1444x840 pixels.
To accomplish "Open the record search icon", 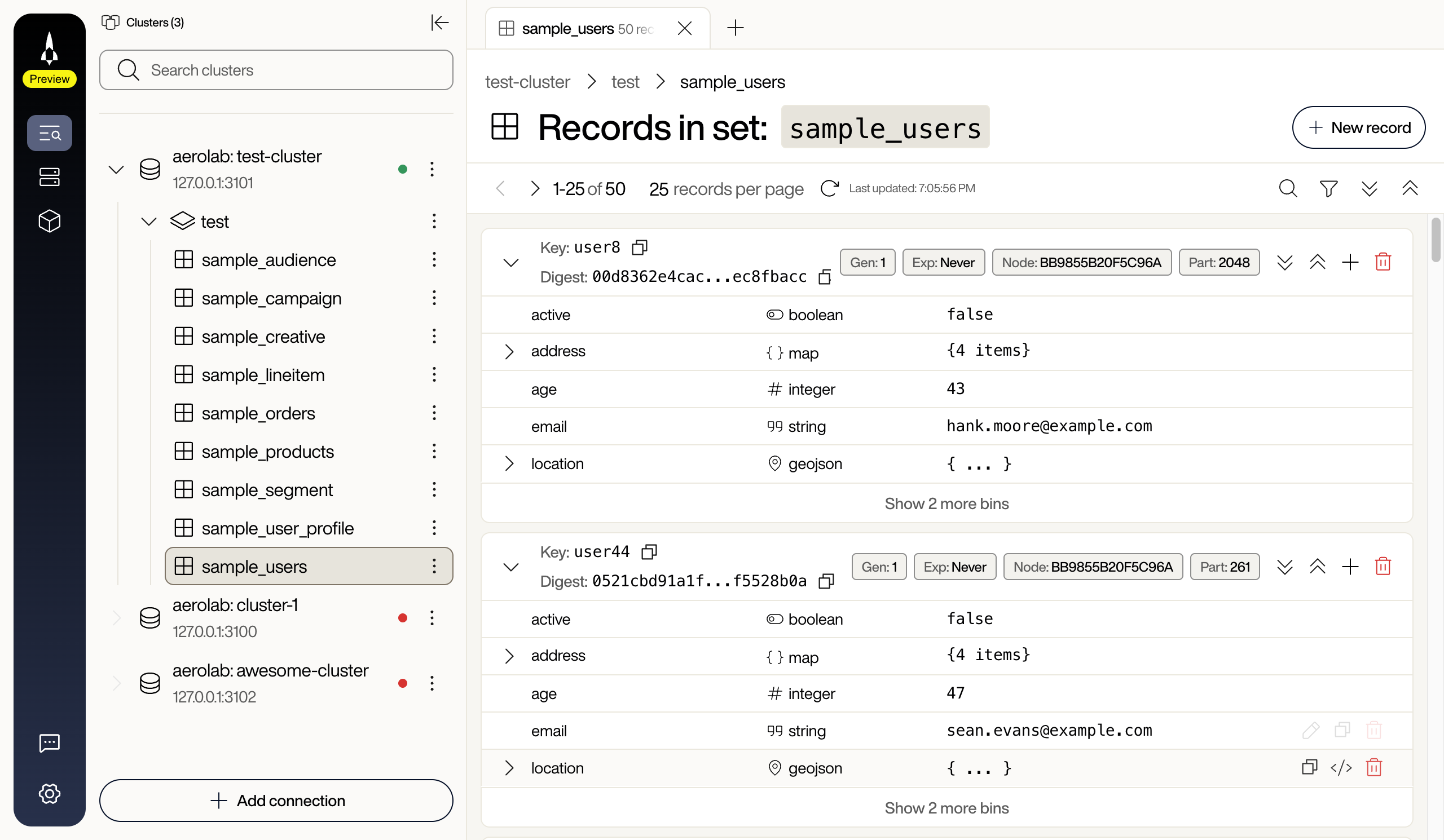I will 1288,188.
